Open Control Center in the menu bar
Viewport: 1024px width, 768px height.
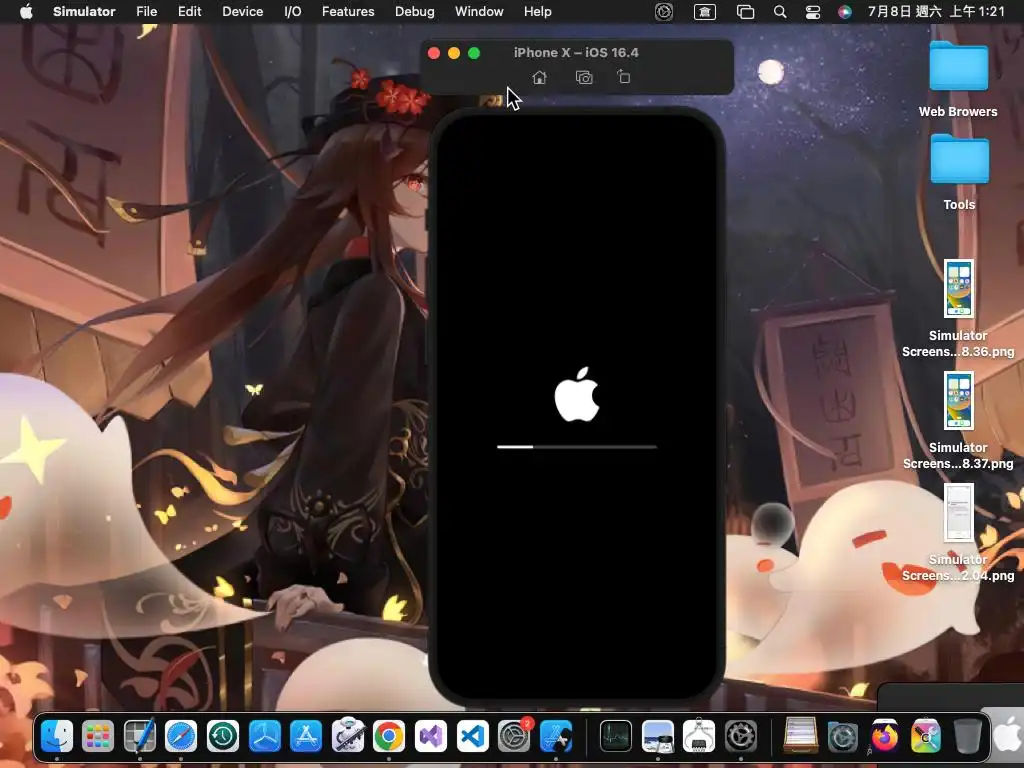[x=812, y=12]
